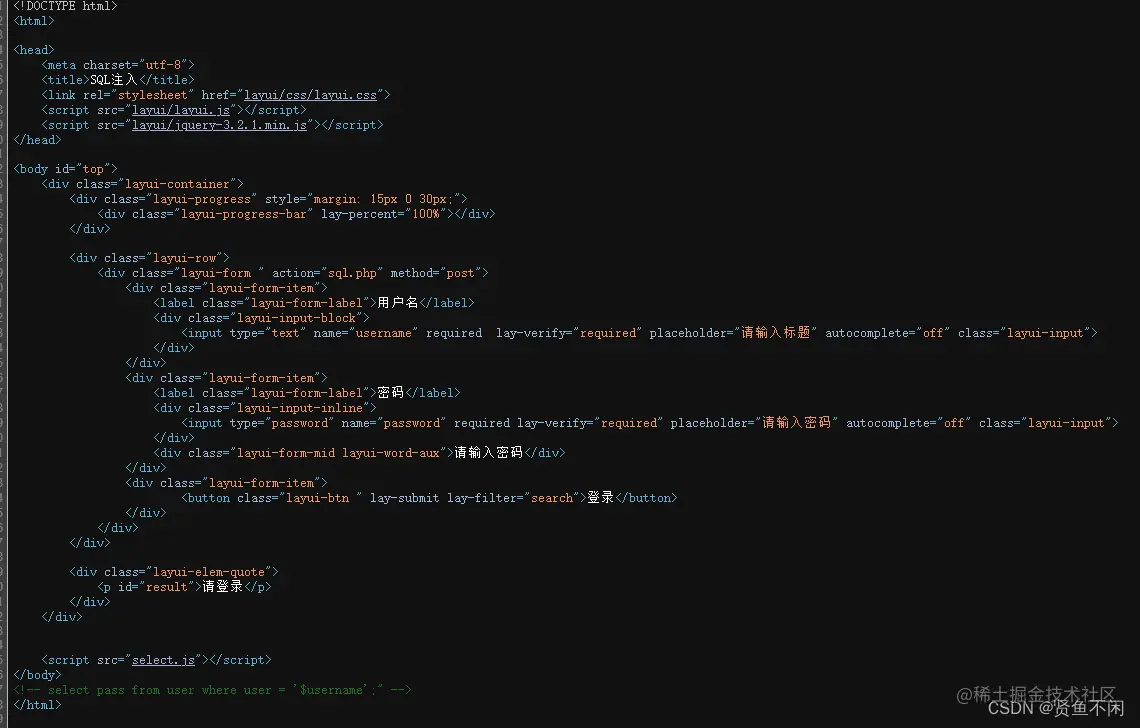1140x728 pixels.
Task: Click the "layui-row" class value
Action: 185,258
